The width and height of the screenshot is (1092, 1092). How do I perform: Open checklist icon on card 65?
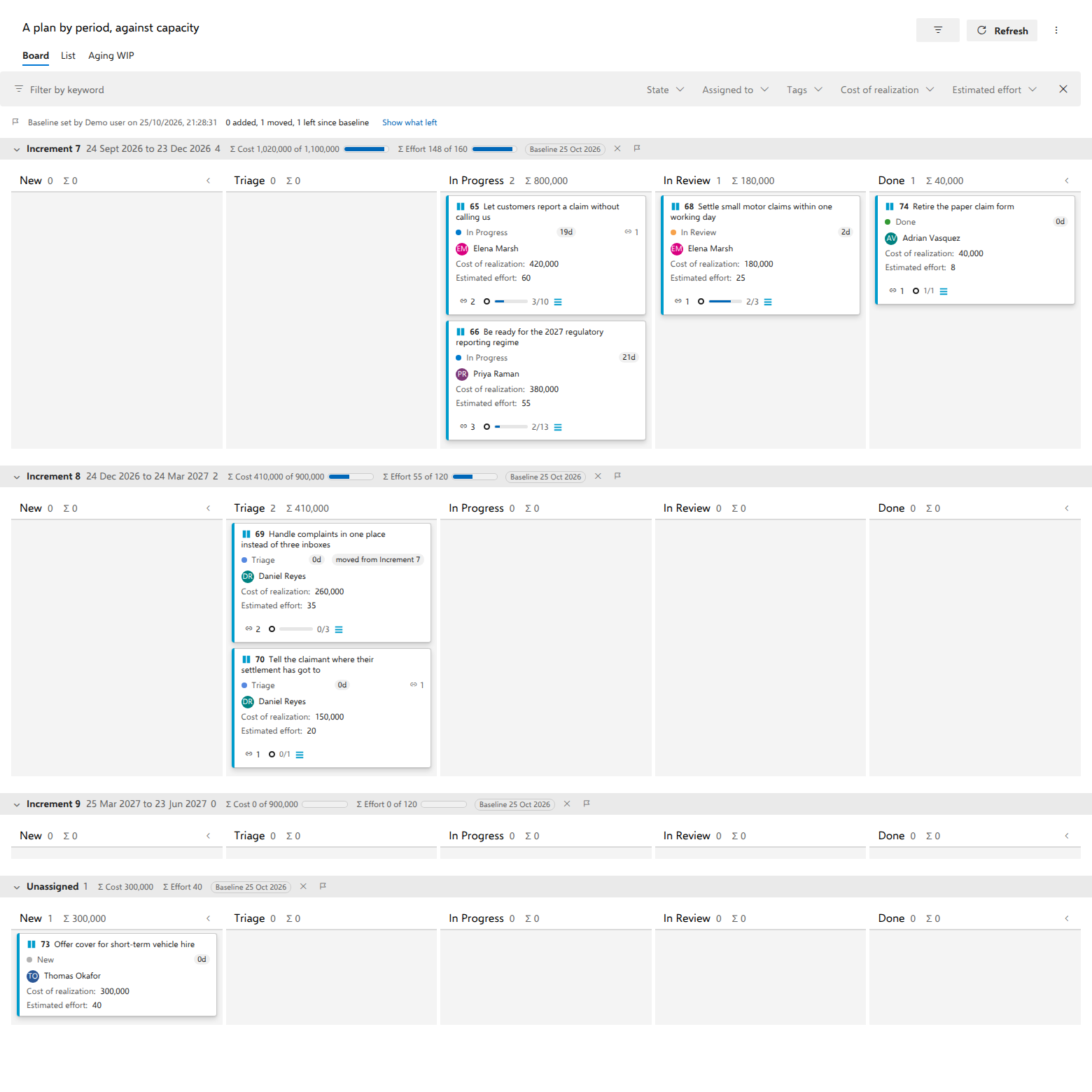point(558,302)
